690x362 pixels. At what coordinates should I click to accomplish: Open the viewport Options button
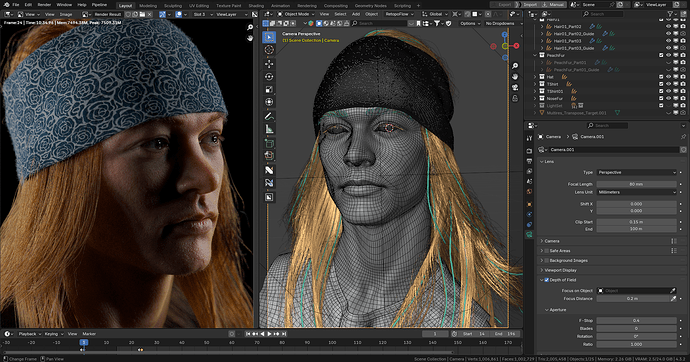point(470,23)
